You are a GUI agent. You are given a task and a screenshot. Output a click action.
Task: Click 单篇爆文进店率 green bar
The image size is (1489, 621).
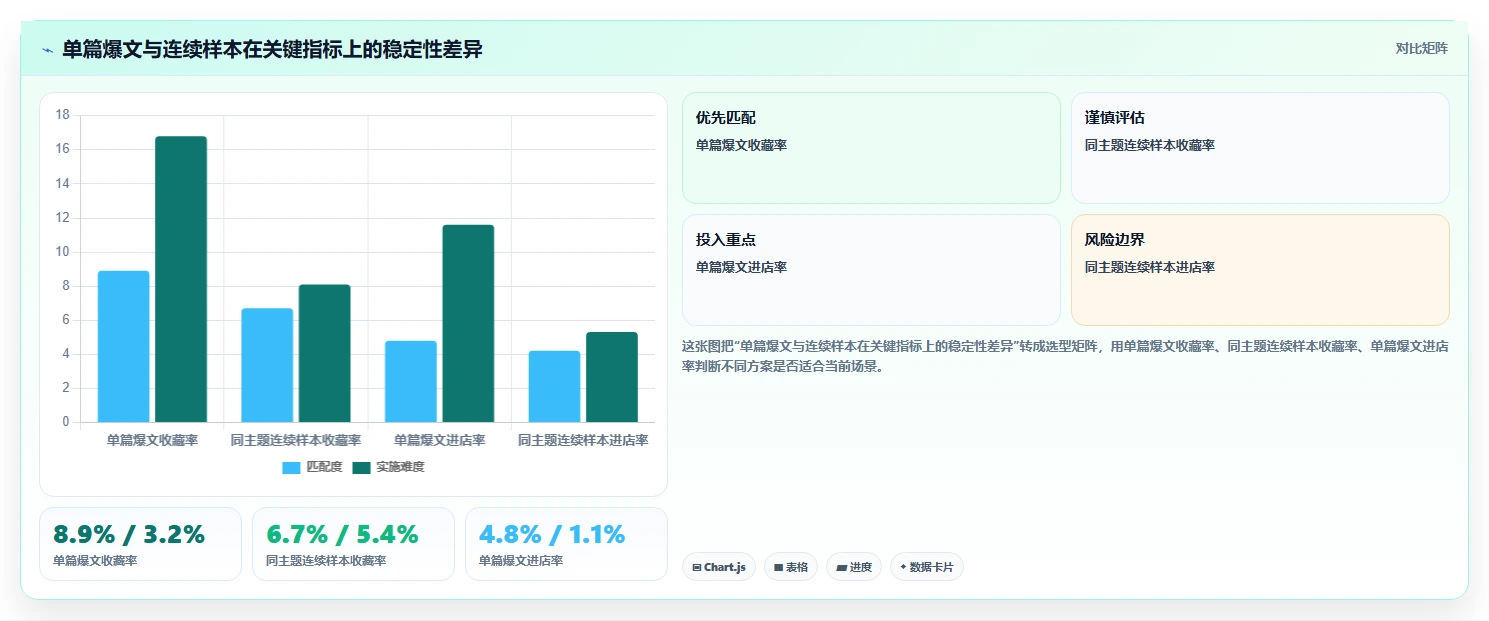(x=468, y=323)
